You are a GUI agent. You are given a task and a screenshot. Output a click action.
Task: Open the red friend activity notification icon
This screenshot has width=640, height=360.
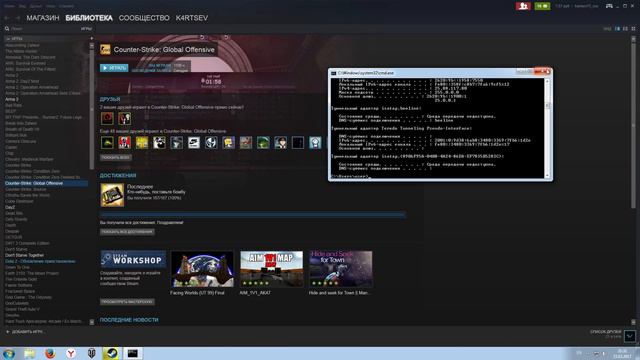tap(523, 6)
